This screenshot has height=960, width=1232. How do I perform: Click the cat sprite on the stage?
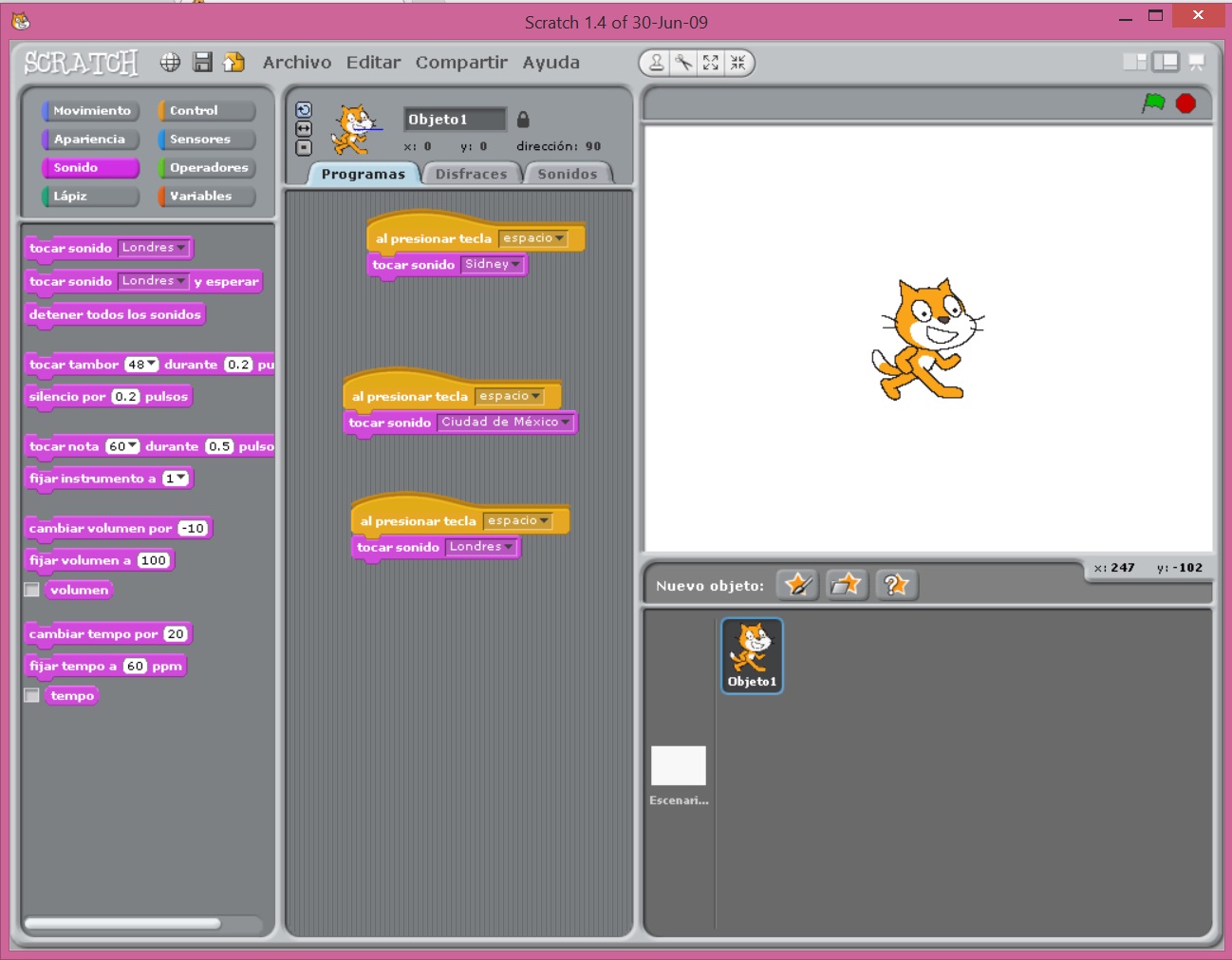(x=928, y=339)
